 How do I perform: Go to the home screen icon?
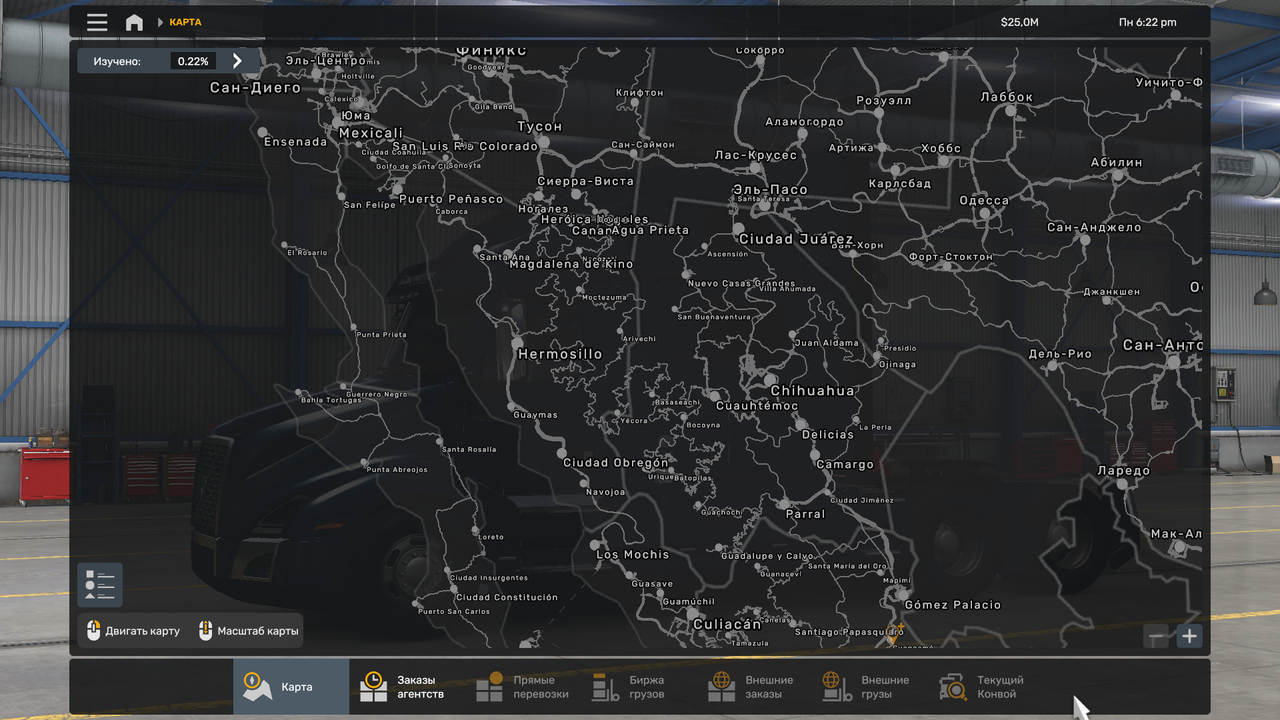pyautogui.click(x=134, y=22)
